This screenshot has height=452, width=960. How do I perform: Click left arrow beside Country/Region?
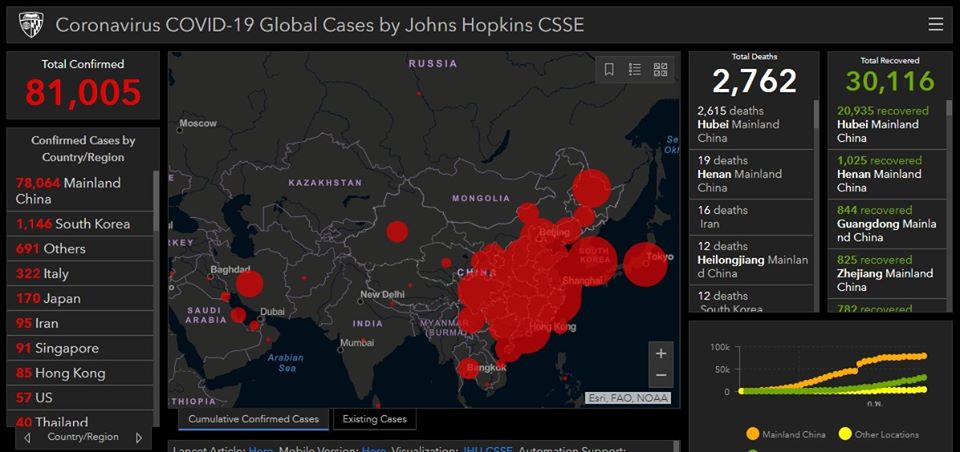[27, 437]
